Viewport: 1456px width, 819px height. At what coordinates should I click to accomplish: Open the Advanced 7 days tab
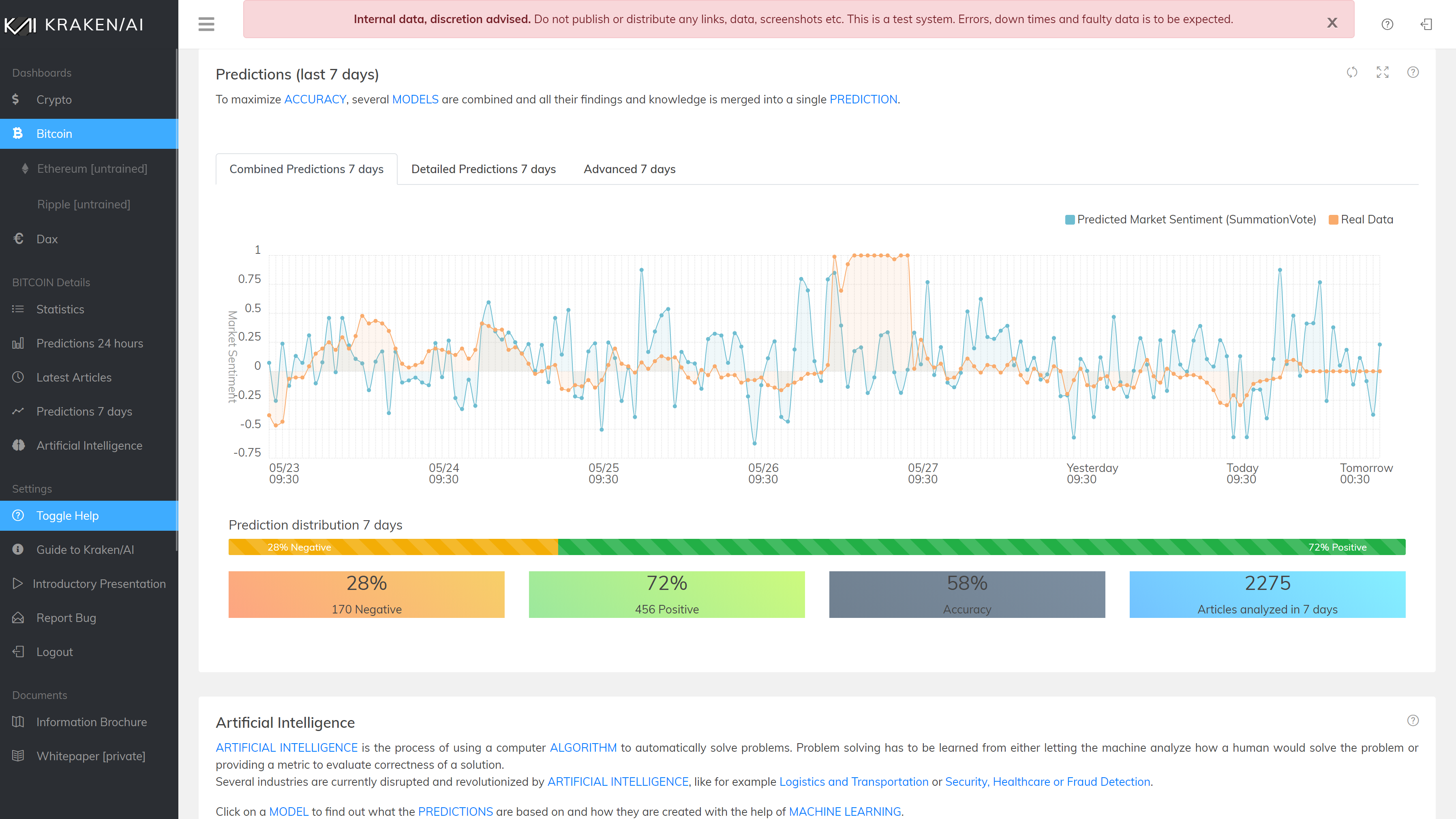[x=629, y=169]
